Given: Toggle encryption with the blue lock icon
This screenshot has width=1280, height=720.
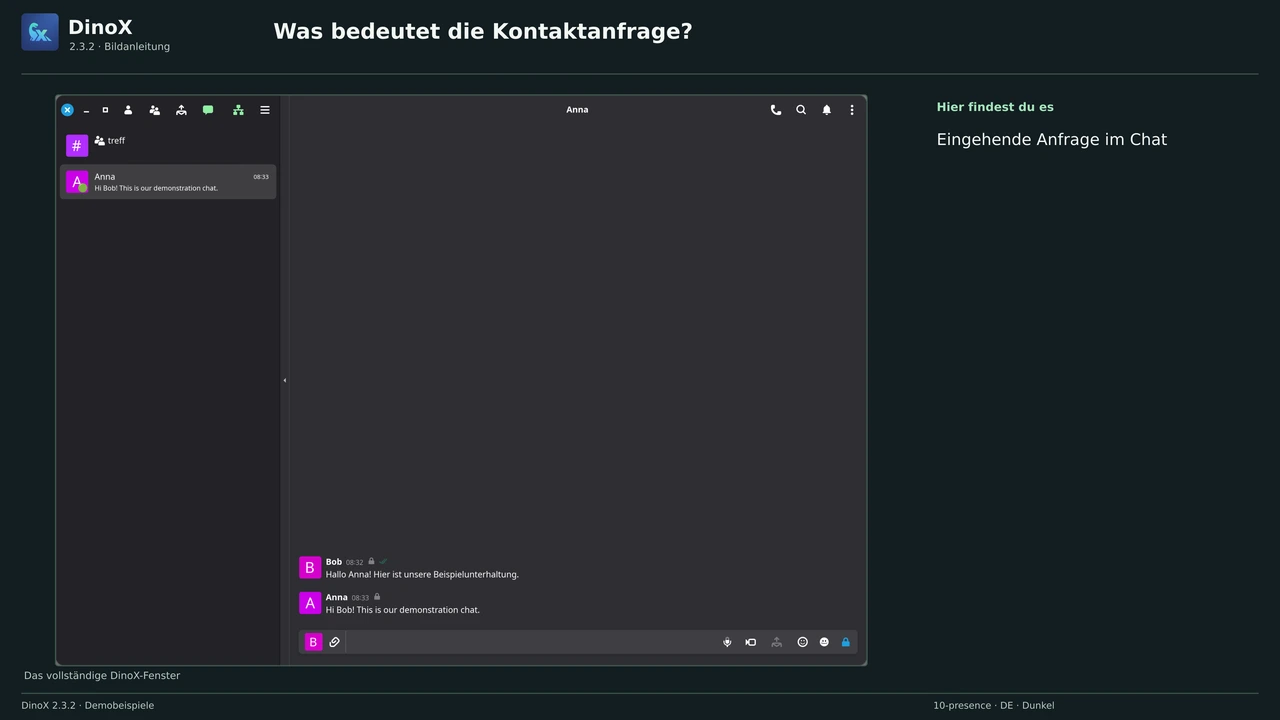Looking at the screenshot, I should [x=846, y=642].
